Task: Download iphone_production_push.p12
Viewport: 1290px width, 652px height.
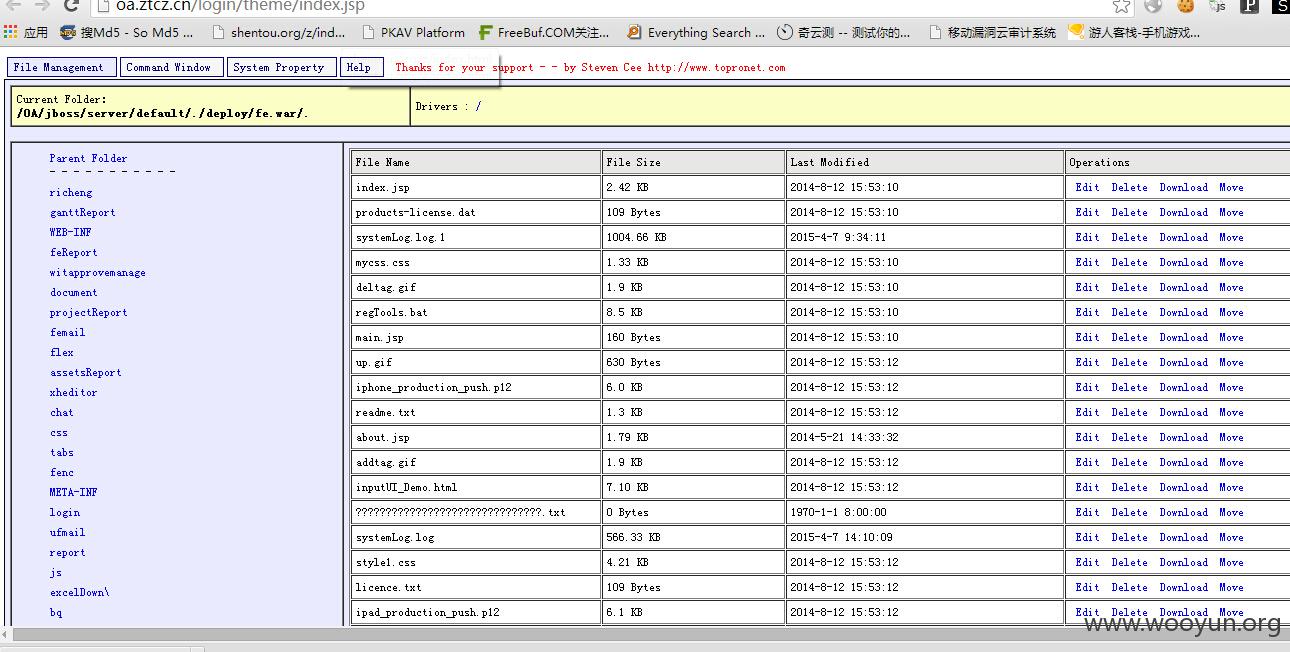Action: (1184, 387)
